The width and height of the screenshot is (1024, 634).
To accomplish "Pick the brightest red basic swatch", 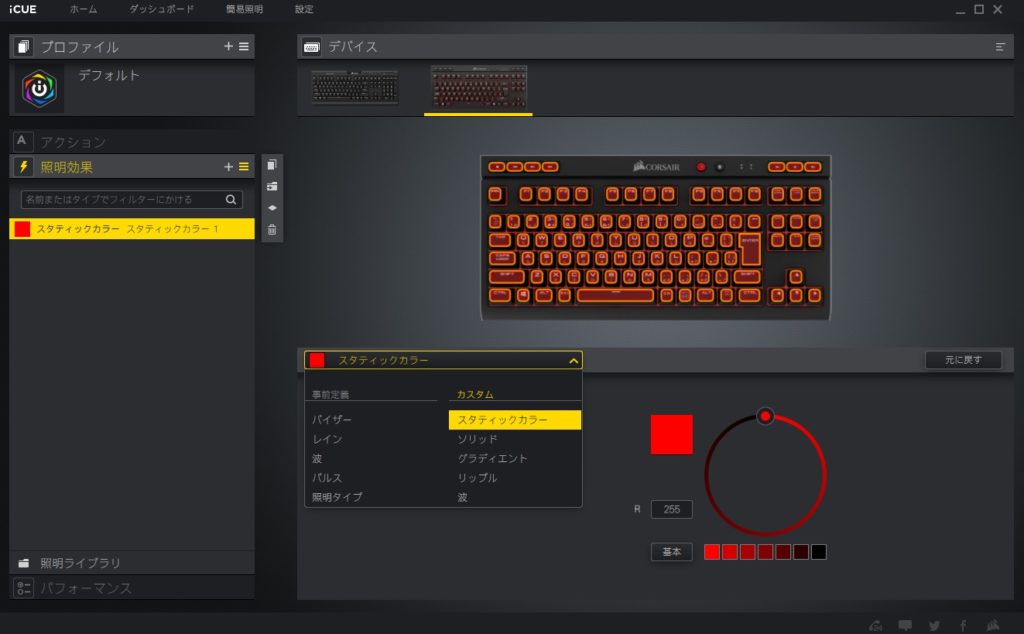I will tap(712, 552).
